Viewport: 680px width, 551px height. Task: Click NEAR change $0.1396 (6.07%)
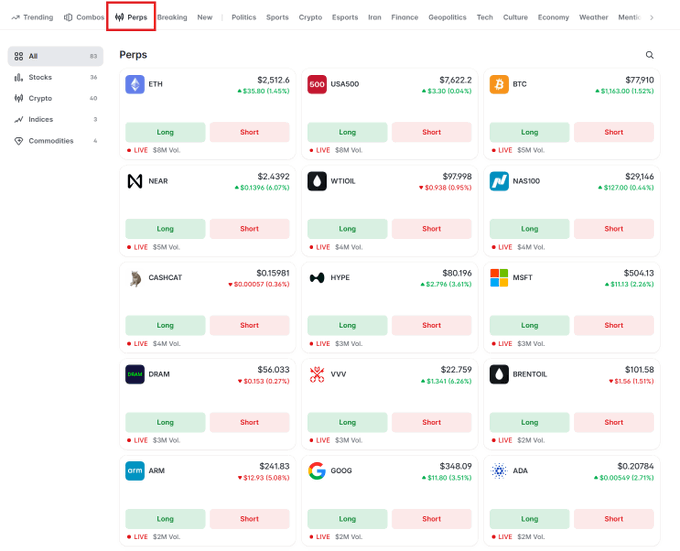(x=262, y=188)
